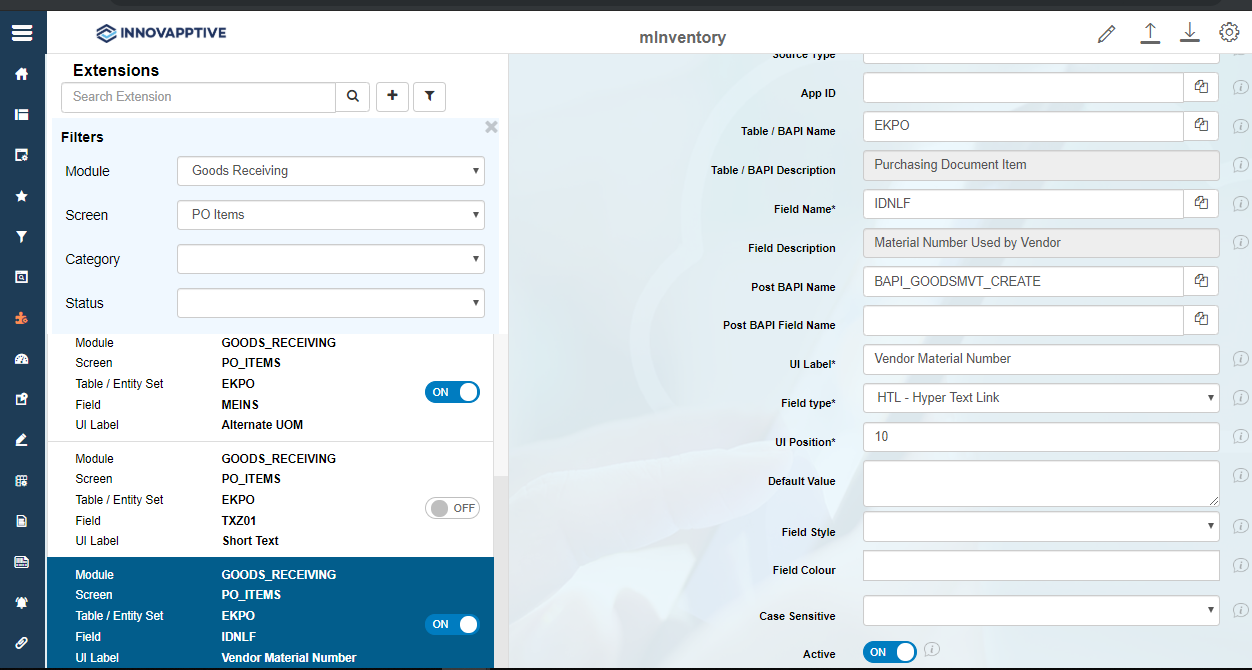Close the Filters panel
The image size is (1252, 670).
pyautogui.click(x=491, y=127)
